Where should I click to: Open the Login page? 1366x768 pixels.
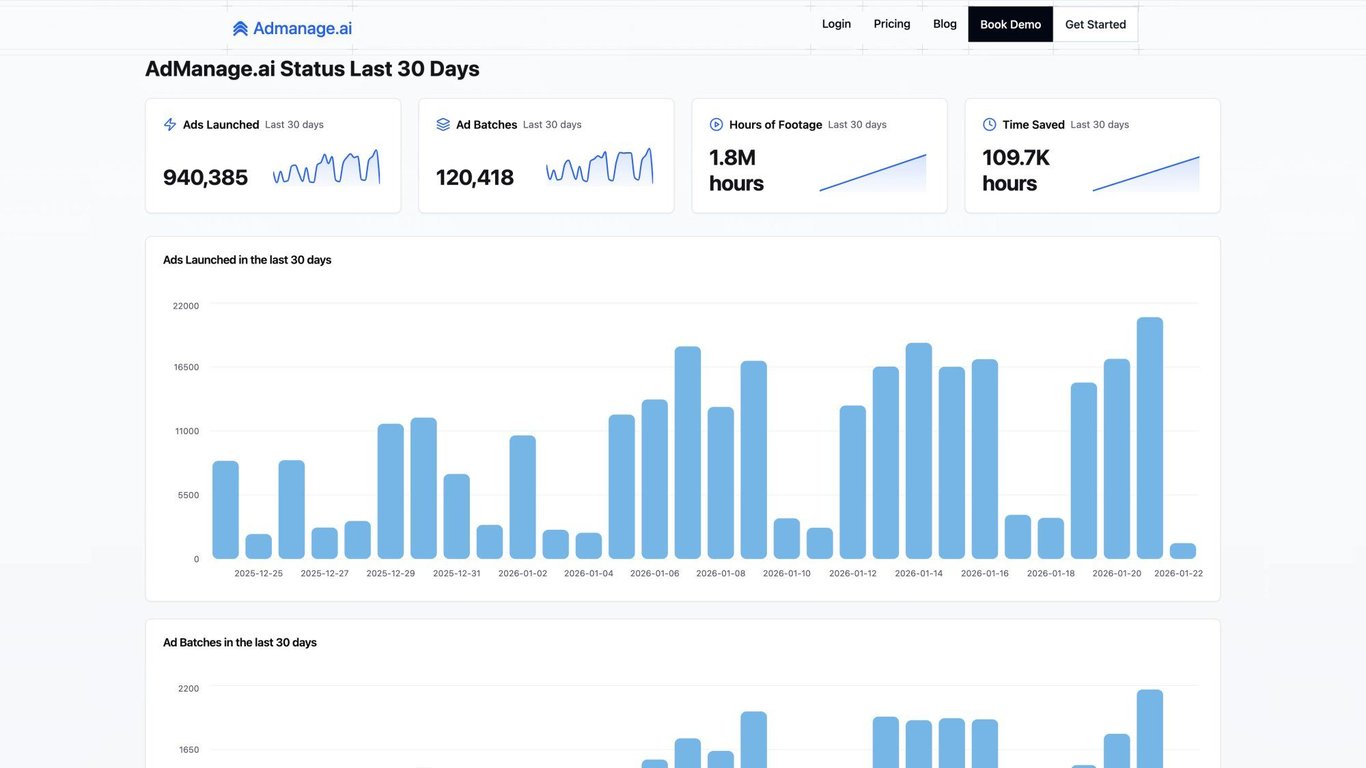tap(836, 24)
